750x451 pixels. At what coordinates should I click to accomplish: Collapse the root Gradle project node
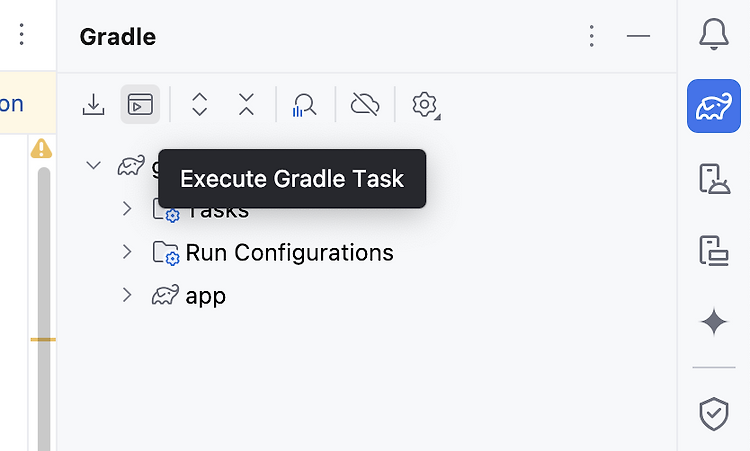pos(93,165)
